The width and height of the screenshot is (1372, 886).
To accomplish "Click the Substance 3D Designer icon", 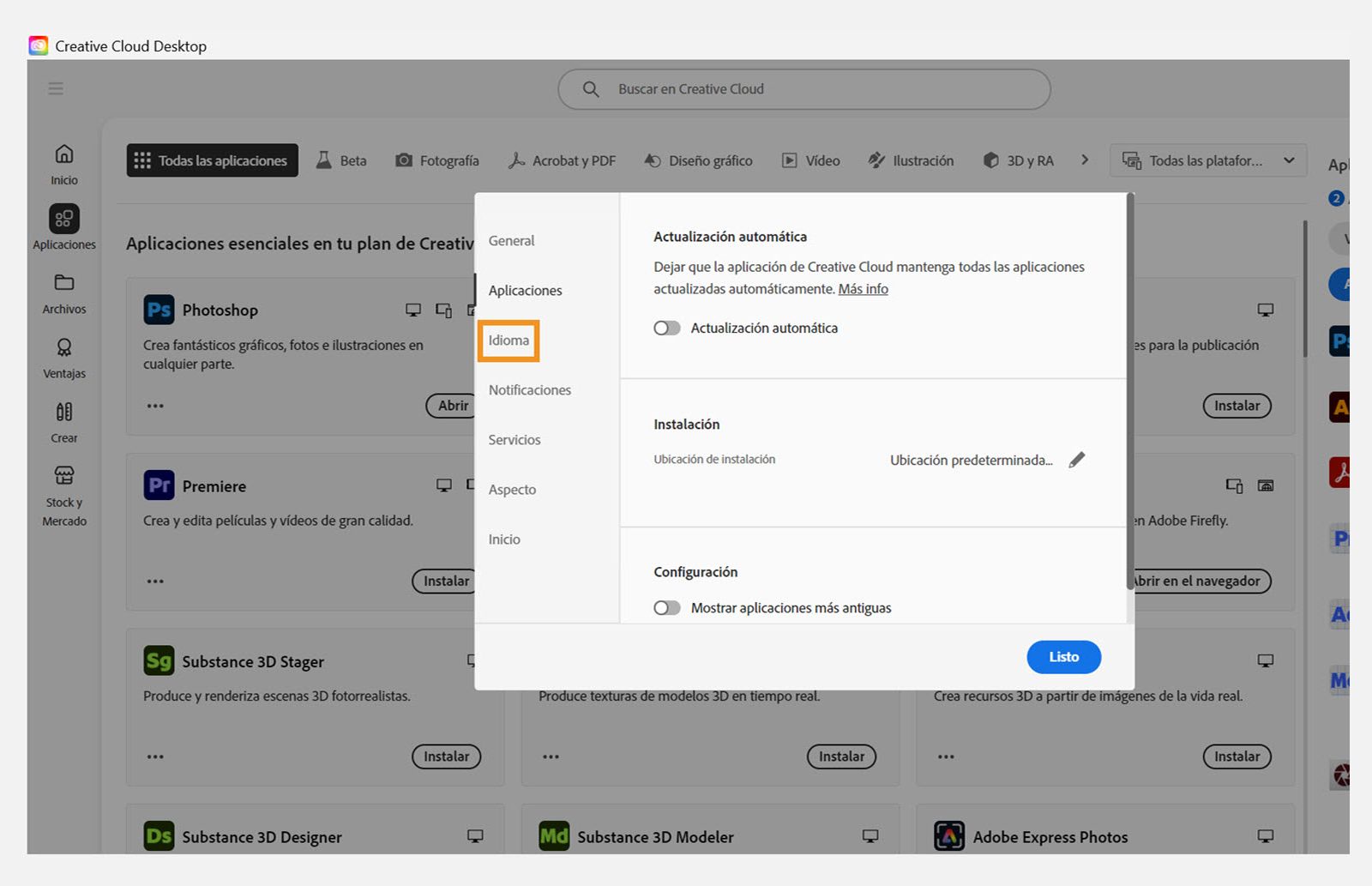I will point(159,836).
